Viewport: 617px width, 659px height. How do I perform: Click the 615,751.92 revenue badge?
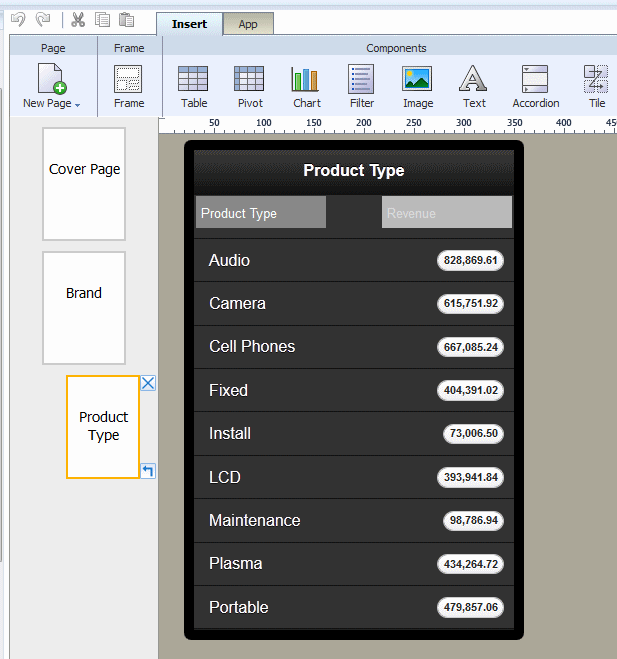470,303
